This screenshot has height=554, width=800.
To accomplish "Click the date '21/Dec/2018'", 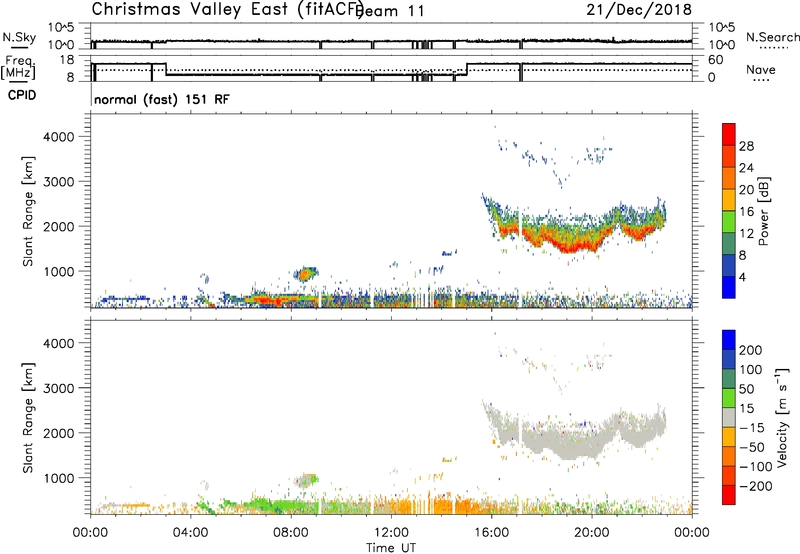I will pos(639,9).
